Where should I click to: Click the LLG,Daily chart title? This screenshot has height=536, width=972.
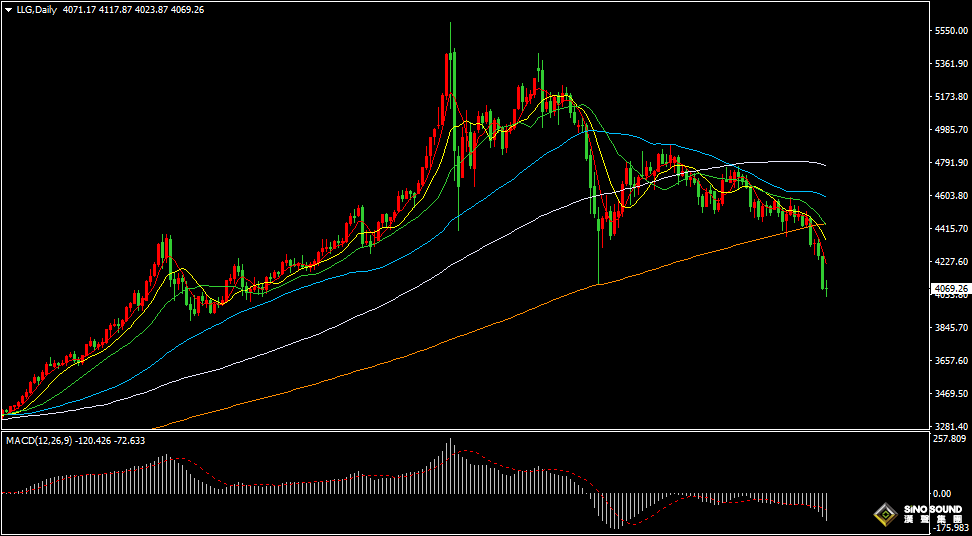pos(36,10)
